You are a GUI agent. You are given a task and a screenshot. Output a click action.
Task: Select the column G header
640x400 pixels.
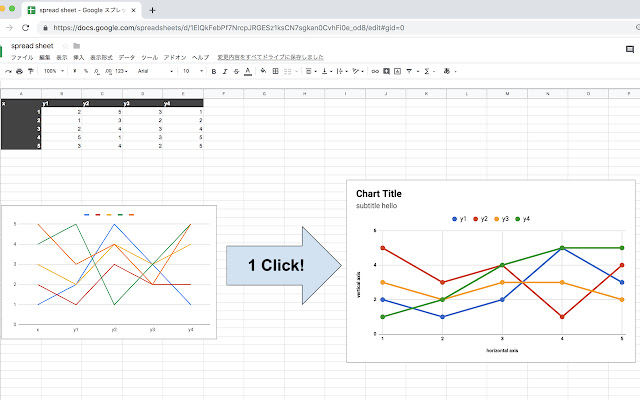(x=264, y=94)
